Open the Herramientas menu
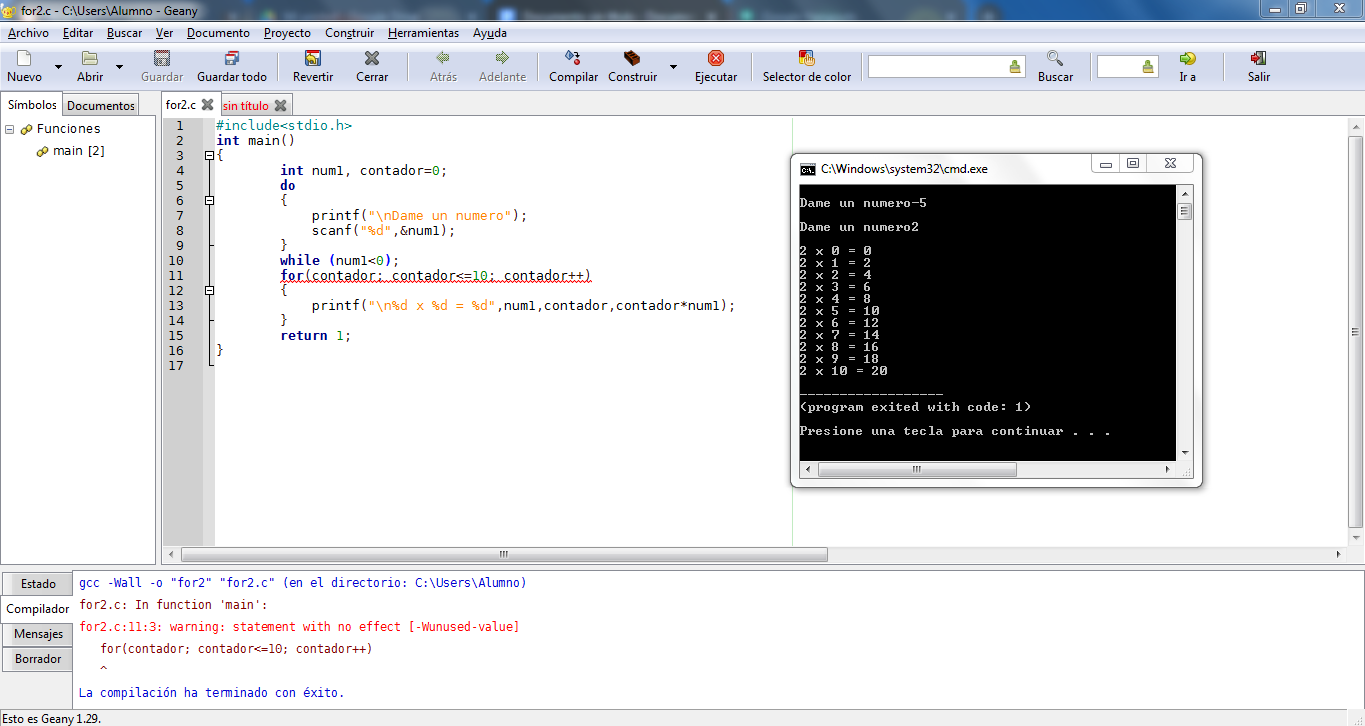This screenshot has width=1365, height=726. pyautogui.click(x=424, y=33)
